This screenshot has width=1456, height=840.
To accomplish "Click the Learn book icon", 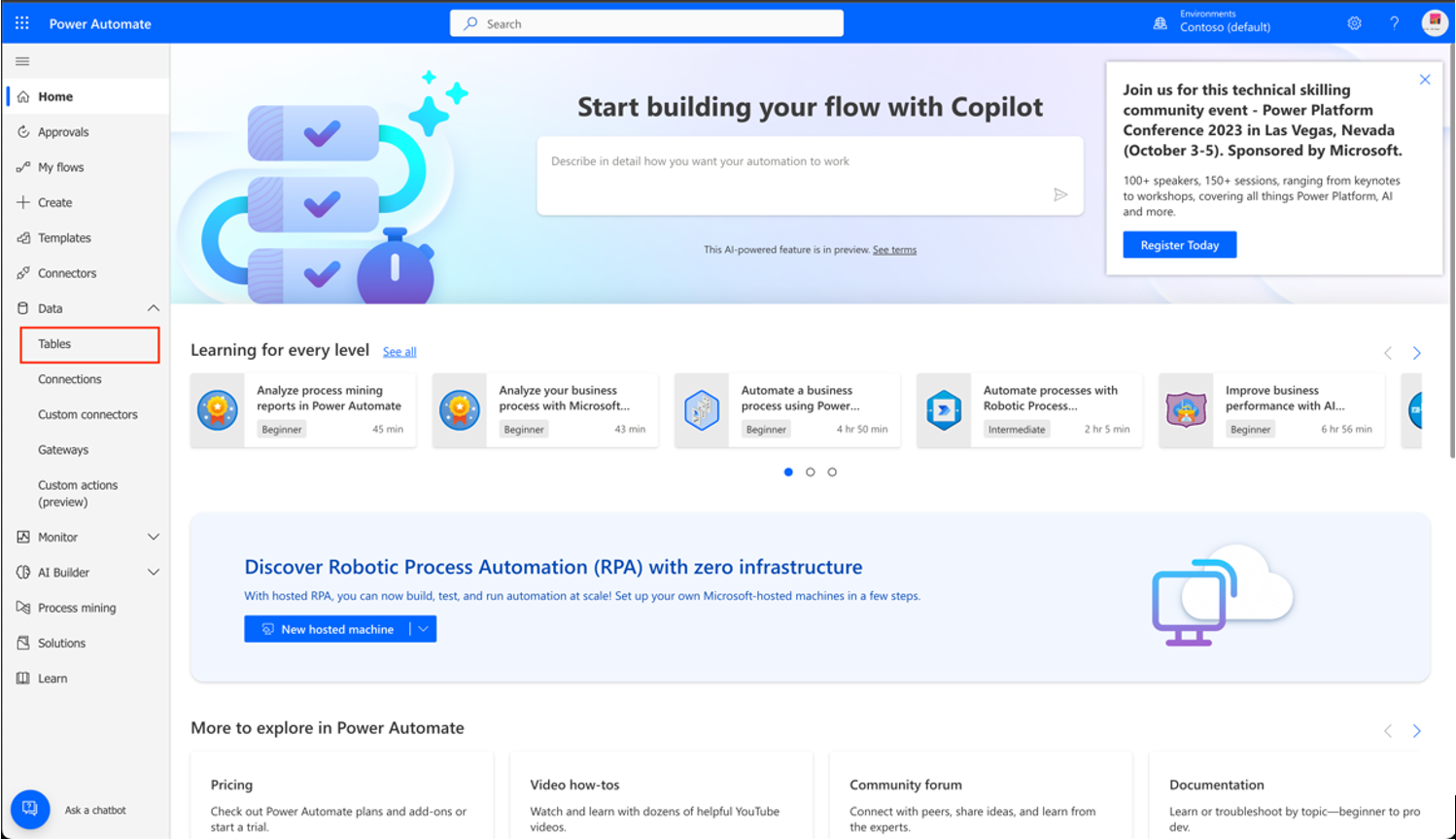I will click(23, 679).
